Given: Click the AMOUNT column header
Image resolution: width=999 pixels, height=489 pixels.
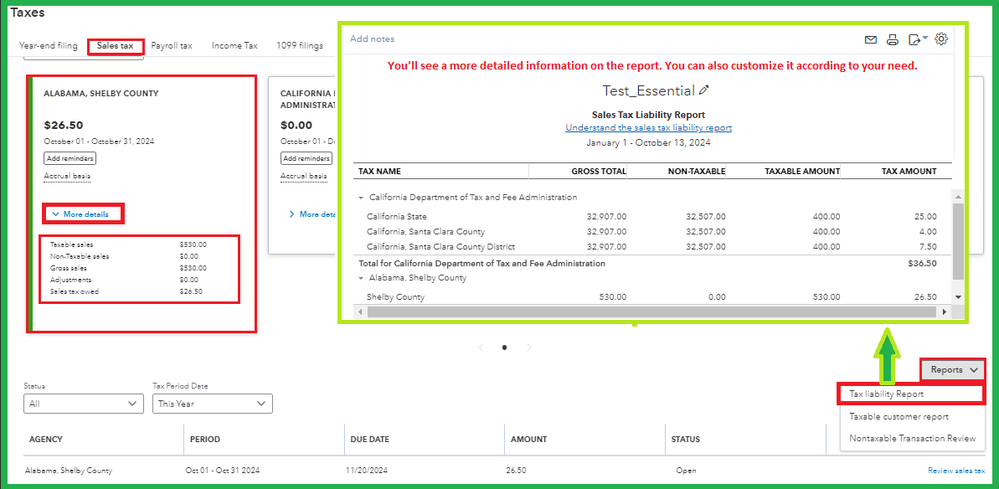Looking at the screenshot, I should [529, 439].
